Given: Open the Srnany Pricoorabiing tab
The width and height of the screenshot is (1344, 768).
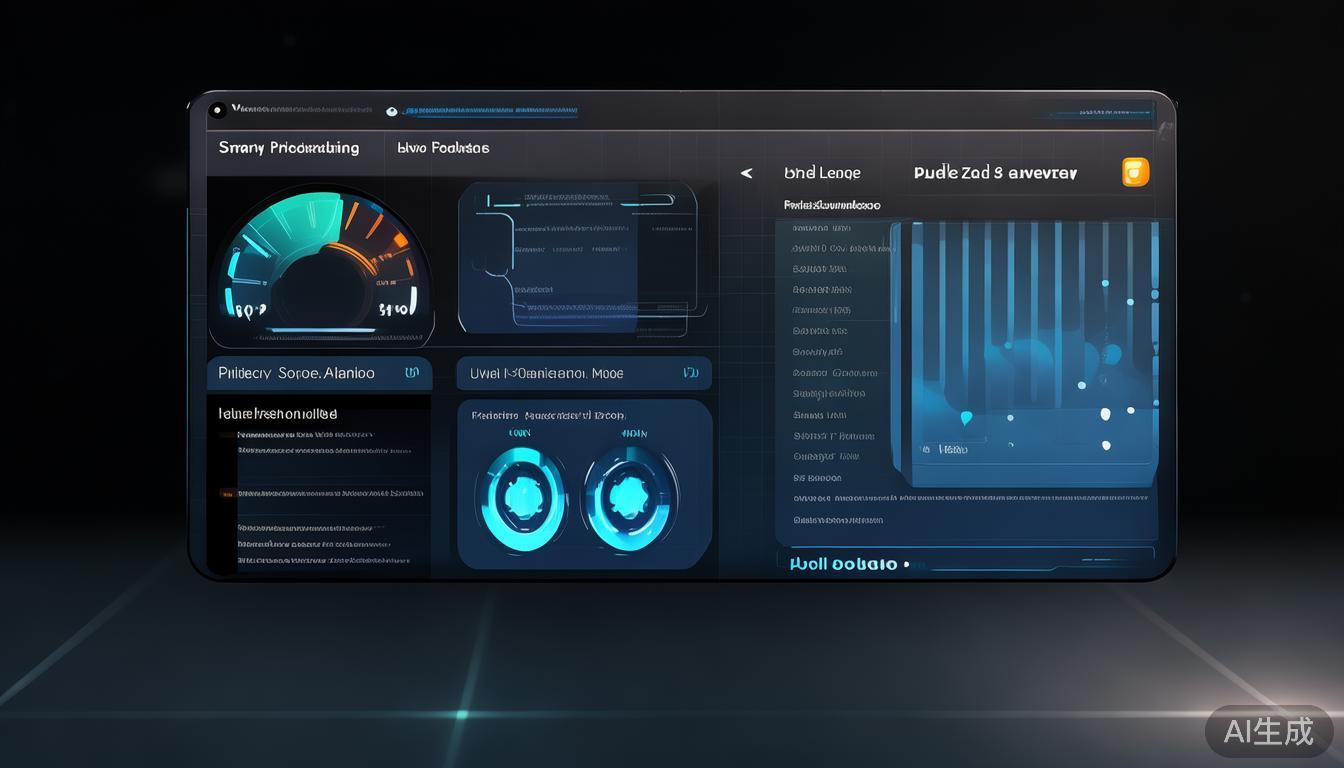Looking at the screenshot, I should pos(289,148).
